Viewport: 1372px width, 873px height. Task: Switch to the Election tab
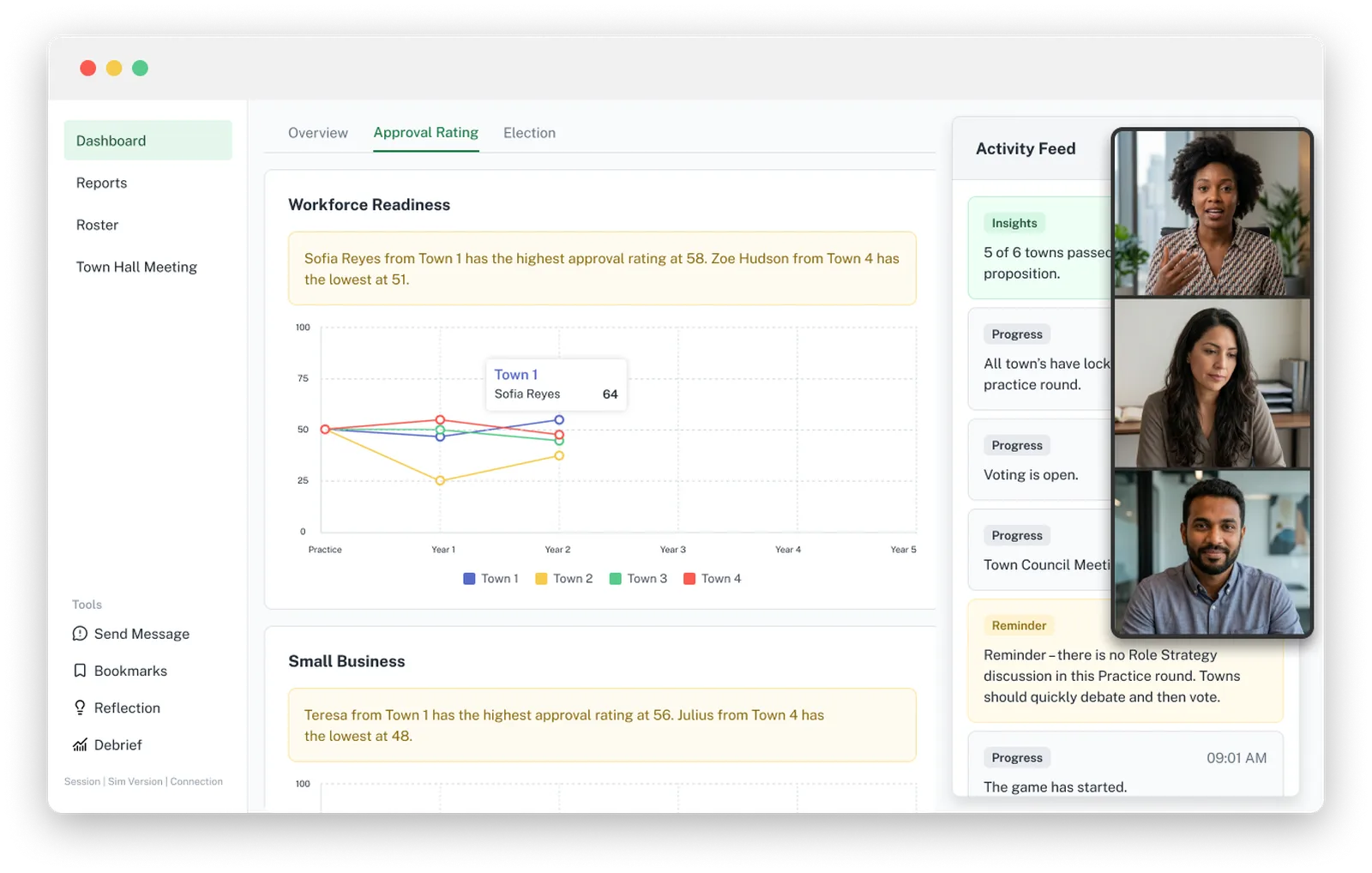coord(529,133)
